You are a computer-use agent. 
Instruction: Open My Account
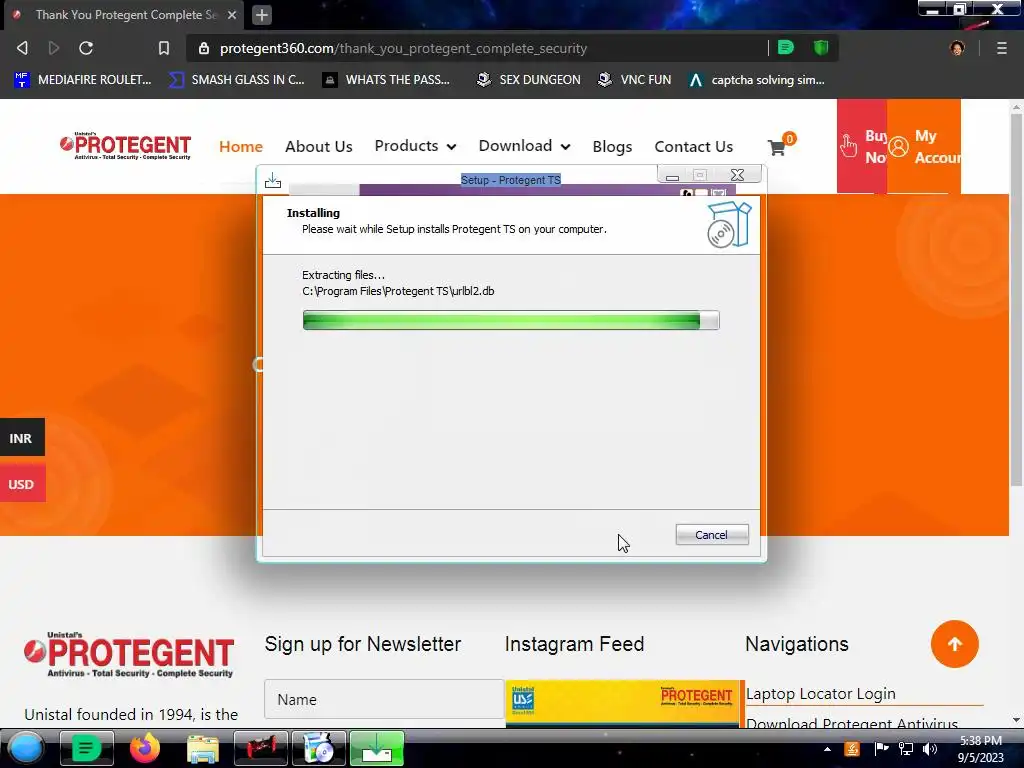pyautogui.click(x=924, y=146)
